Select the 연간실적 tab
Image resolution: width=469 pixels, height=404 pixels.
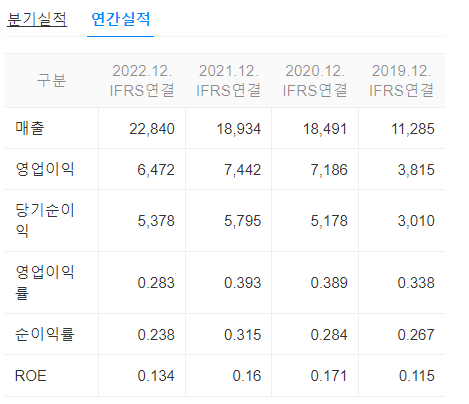(120, 19)
